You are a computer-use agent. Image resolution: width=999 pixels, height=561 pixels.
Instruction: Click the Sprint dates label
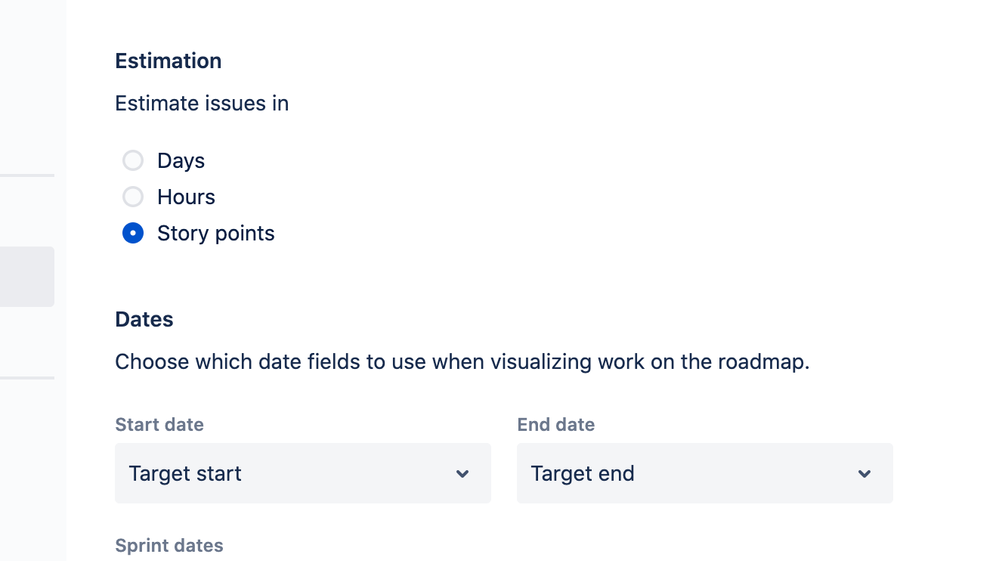[169, 546]
